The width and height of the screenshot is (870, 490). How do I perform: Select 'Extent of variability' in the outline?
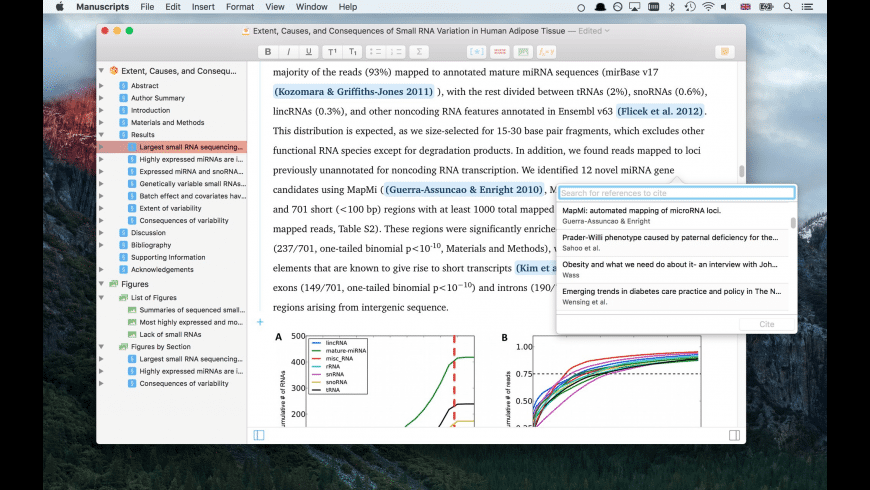pyautogui.click(x=170, y=208)
